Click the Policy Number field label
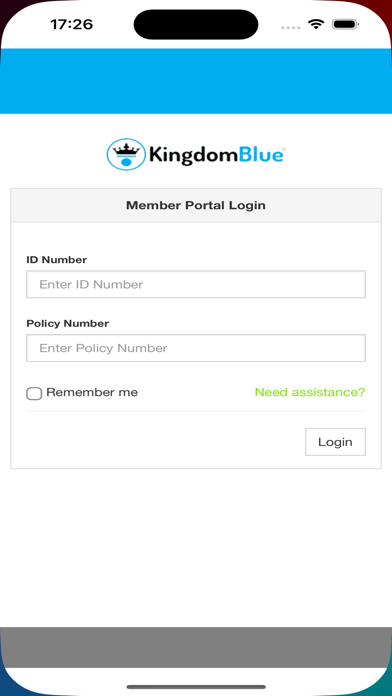392x696 pixels. [67, 324]
